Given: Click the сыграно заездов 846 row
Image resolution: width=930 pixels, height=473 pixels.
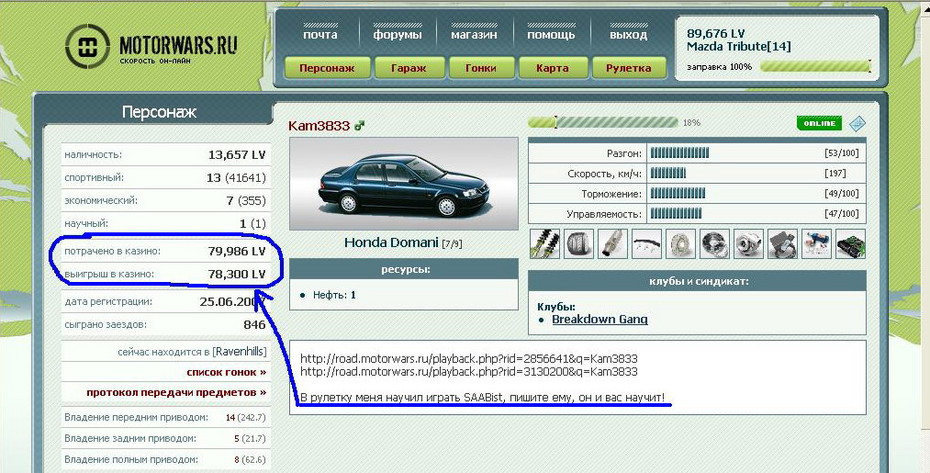Looking at the screenshot, I should click(x=165, y=325).
